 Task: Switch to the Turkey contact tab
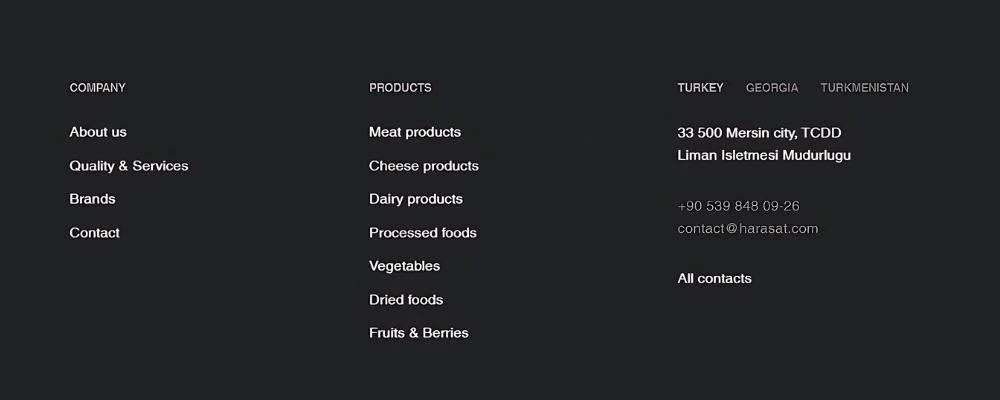700,88
